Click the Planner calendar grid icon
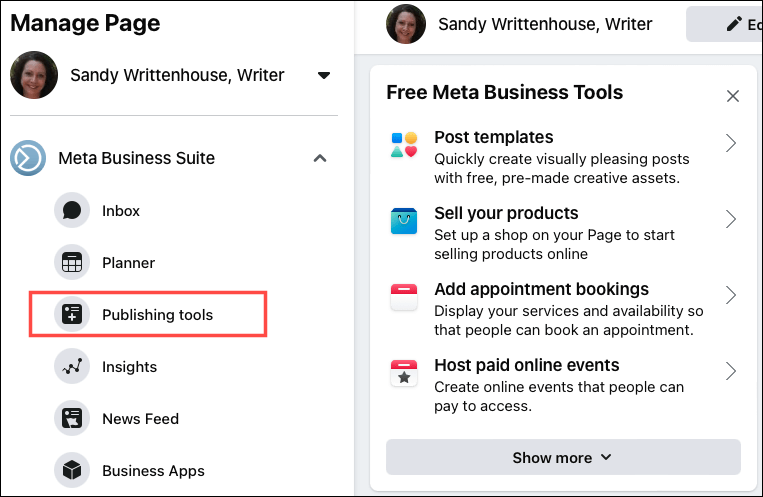This screenshot has width=763, height=497. (72, 263)
